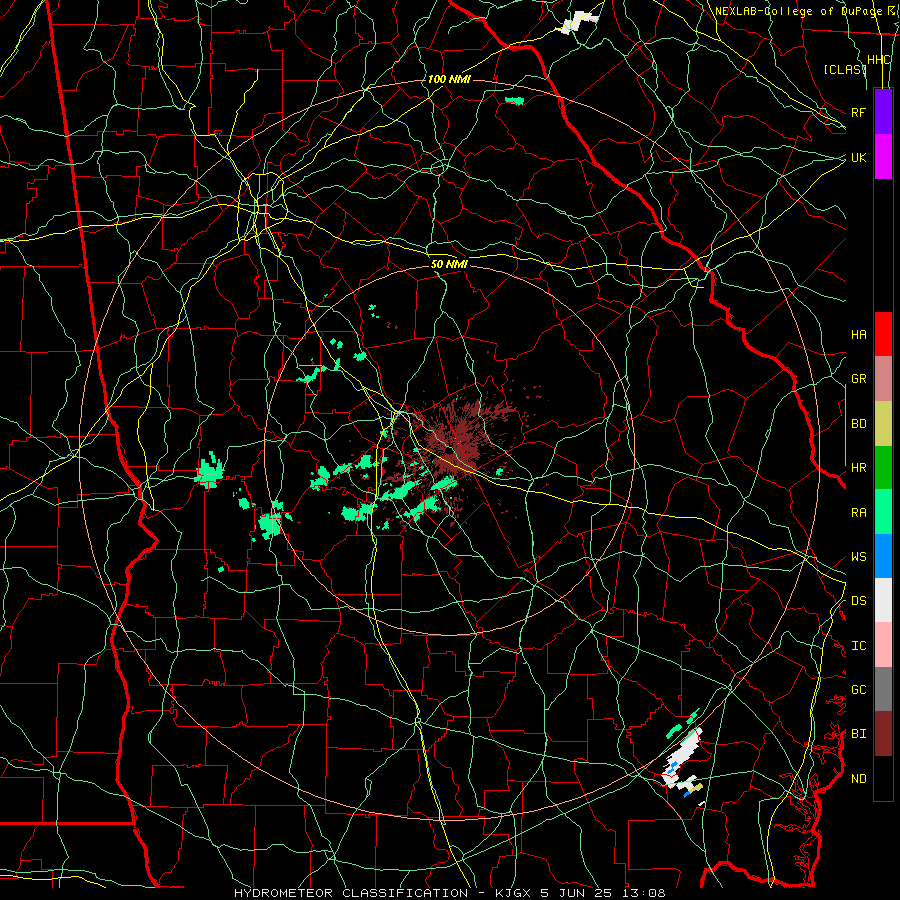The image size is (900, 900).
Task: Click the HR legend label
Action: pos(858,468)
